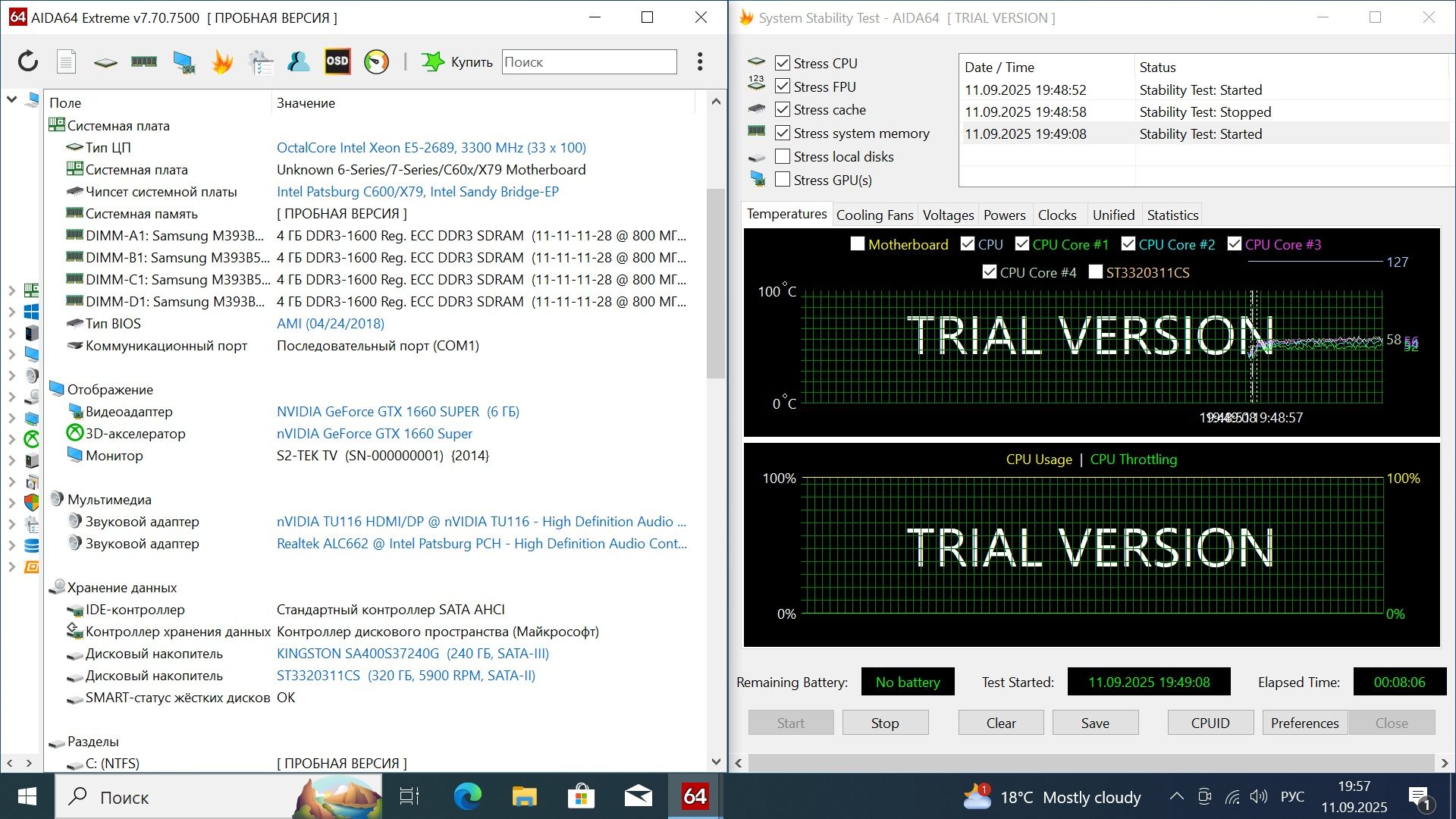Viewport: 1456px width, 819px height.
Task: Open the CPU chip toolbar icon
Action: click(x=105, y=62)
